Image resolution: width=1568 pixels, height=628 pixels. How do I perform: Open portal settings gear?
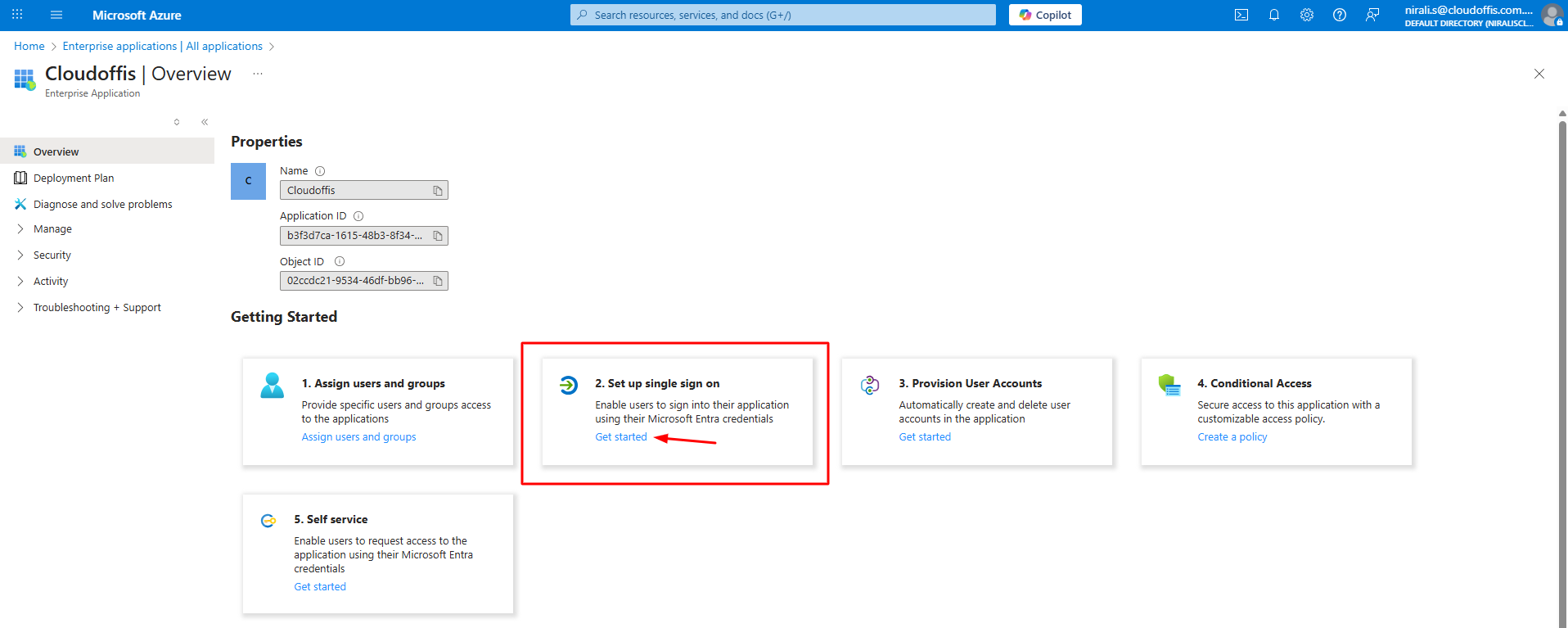coord(1307,15)
